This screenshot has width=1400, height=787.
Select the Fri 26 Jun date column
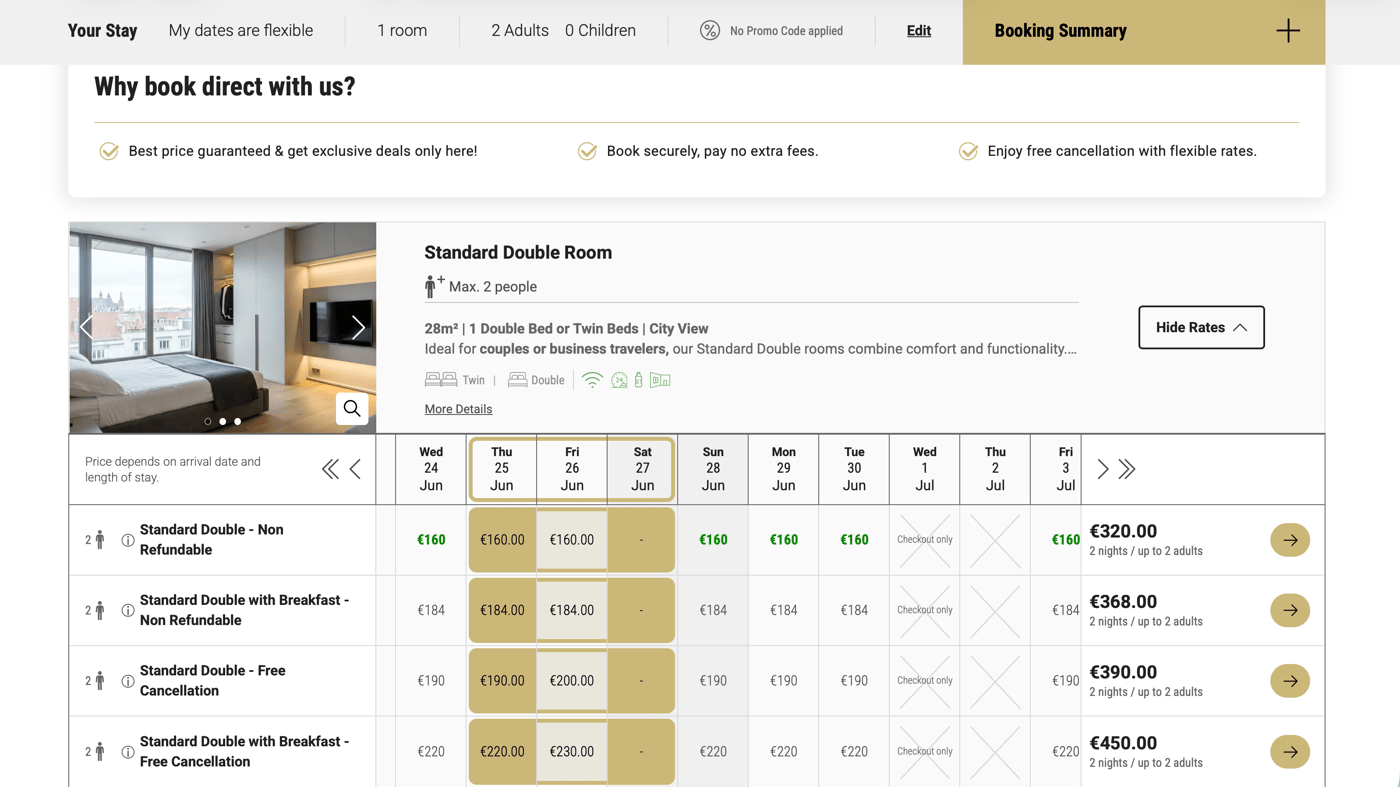(572, 469)
